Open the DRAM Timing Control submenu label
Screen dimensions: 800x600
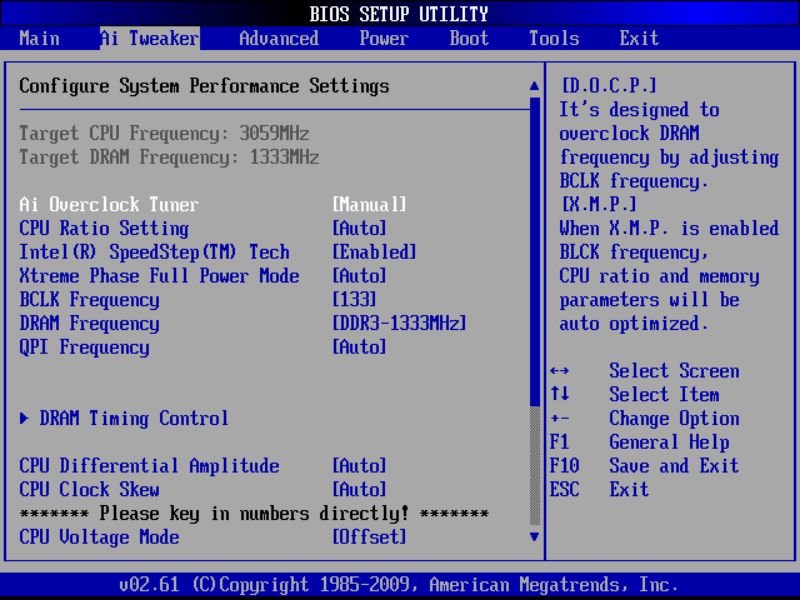[x=134, y=418]
